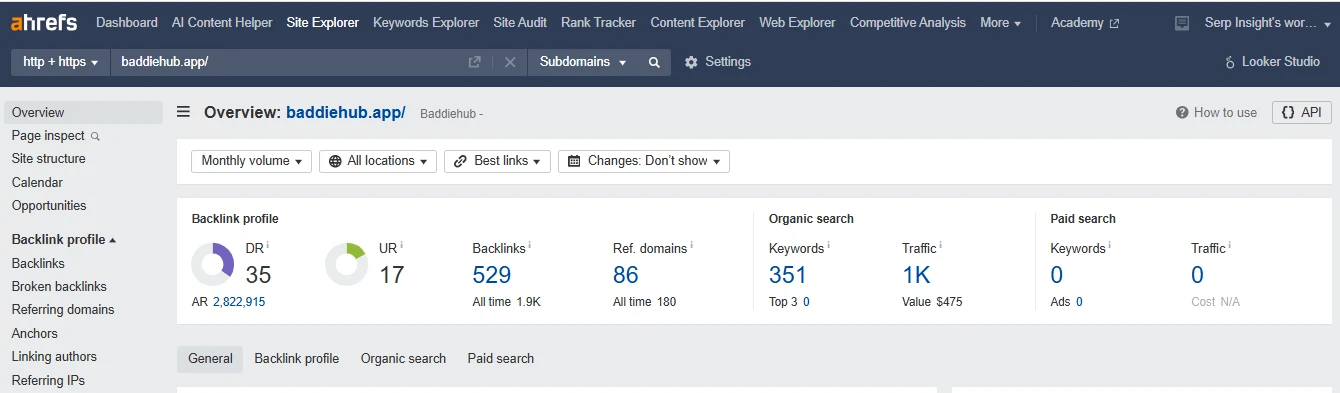
Task: Clear the URL field with X icon
Action: pyautogui.click(x=510, y=62)
